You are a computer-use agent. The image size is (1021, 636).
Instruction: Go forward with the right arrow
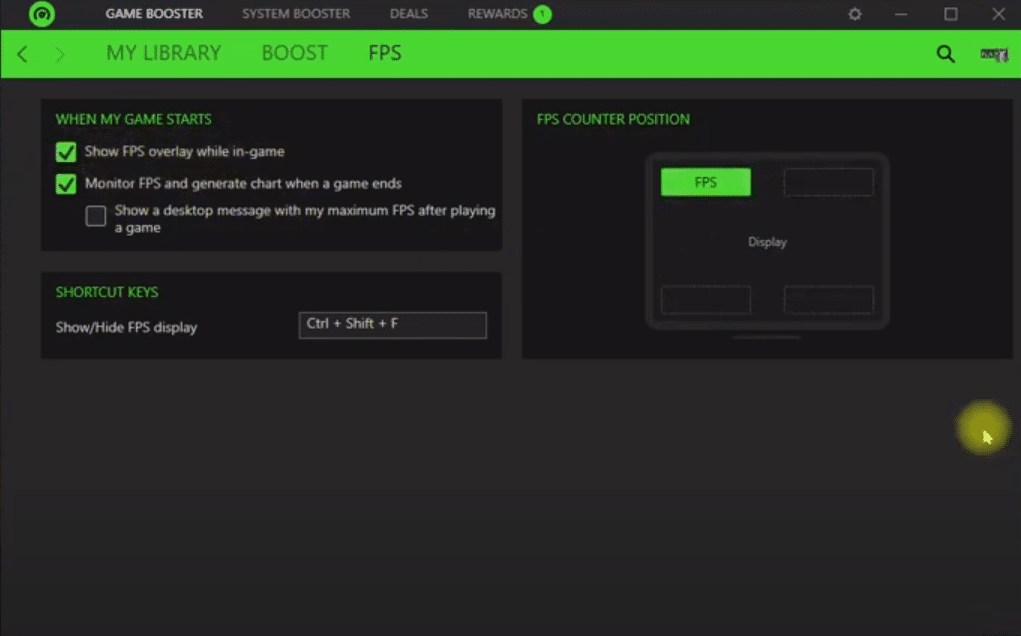click(x=60, y=54)
